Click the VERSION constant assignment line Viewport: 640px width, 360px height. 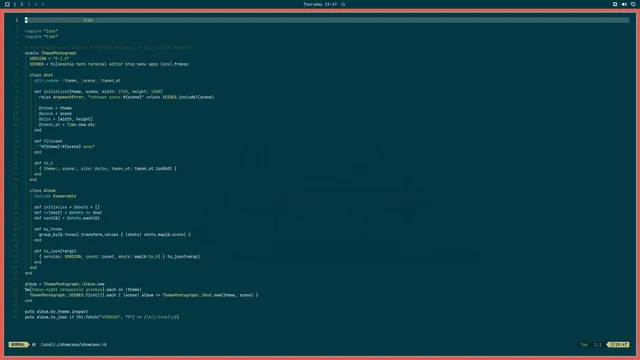click(x=49, y=58)
